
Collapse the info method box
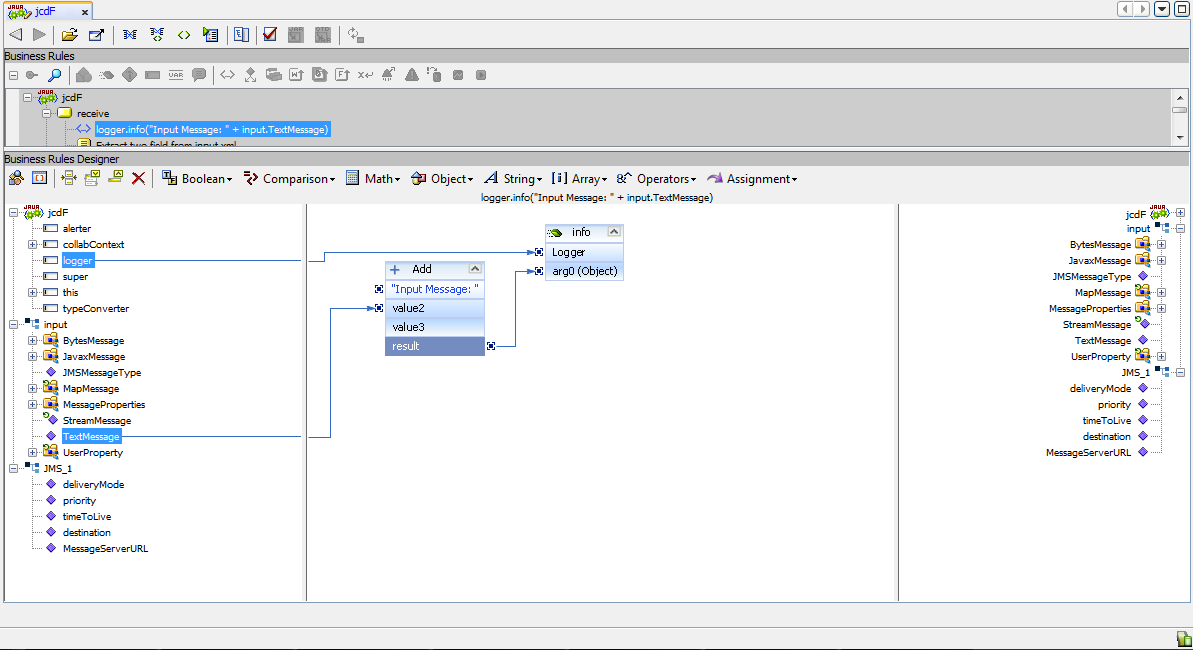coord(614,232)
